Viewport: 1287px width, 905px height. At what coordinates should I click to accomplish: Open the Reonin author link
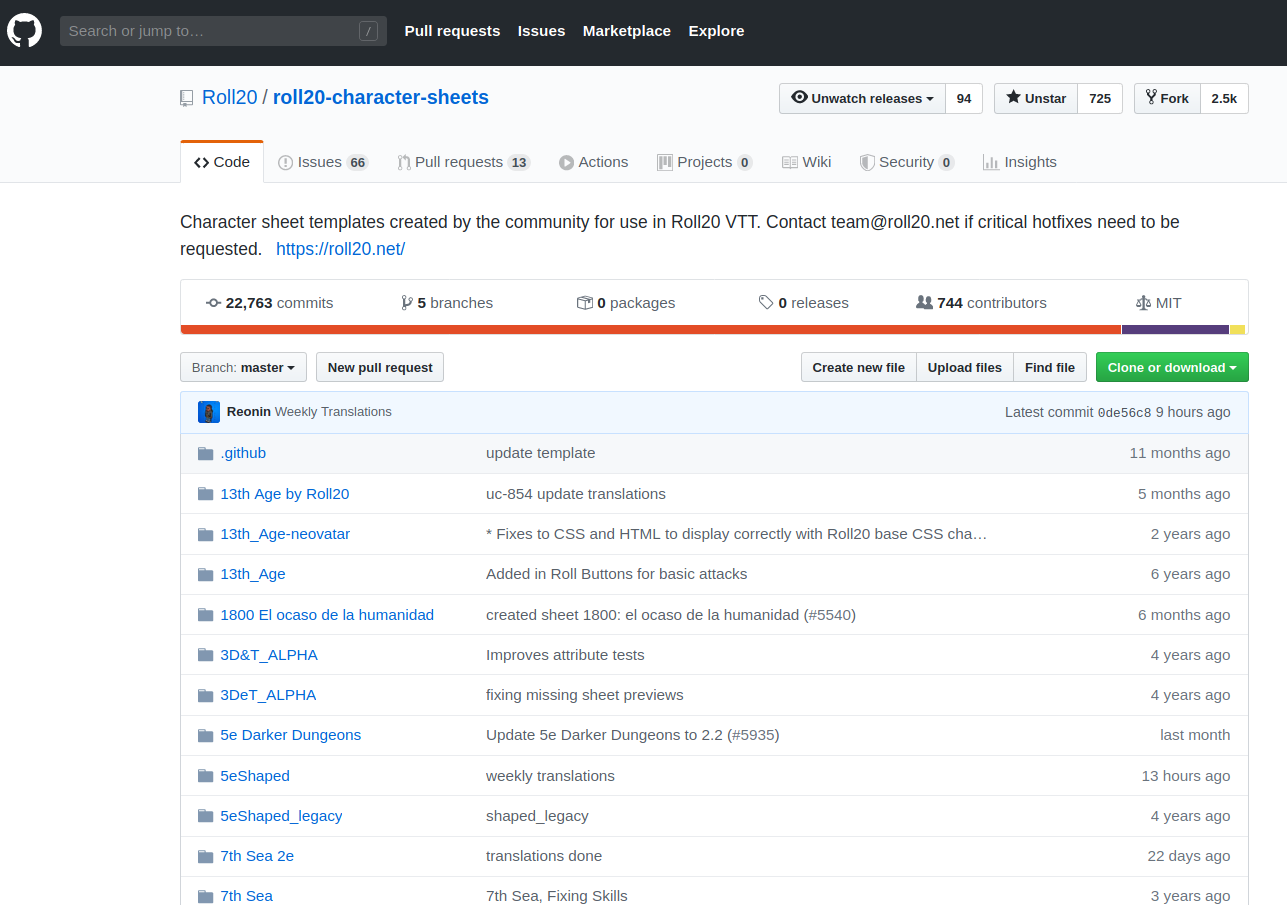(249, 412)
